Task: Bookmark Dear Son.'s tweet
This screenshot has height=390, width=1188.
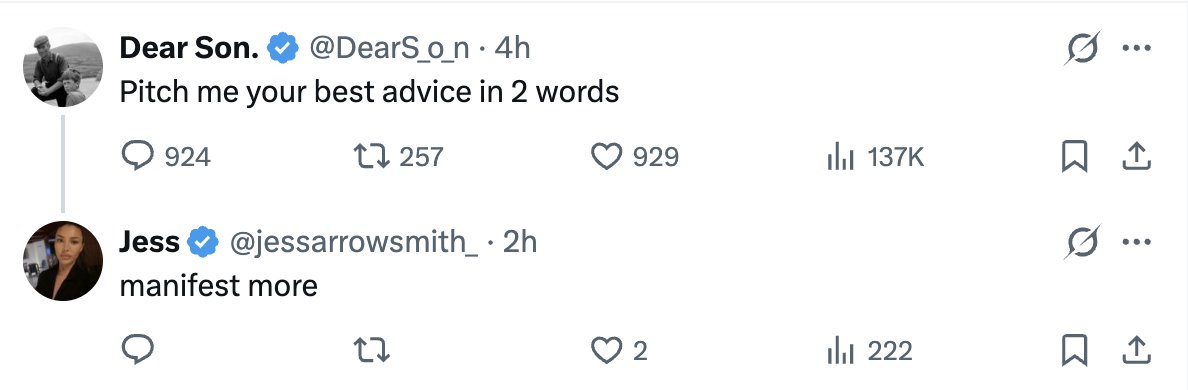Action: (1074, 157)
